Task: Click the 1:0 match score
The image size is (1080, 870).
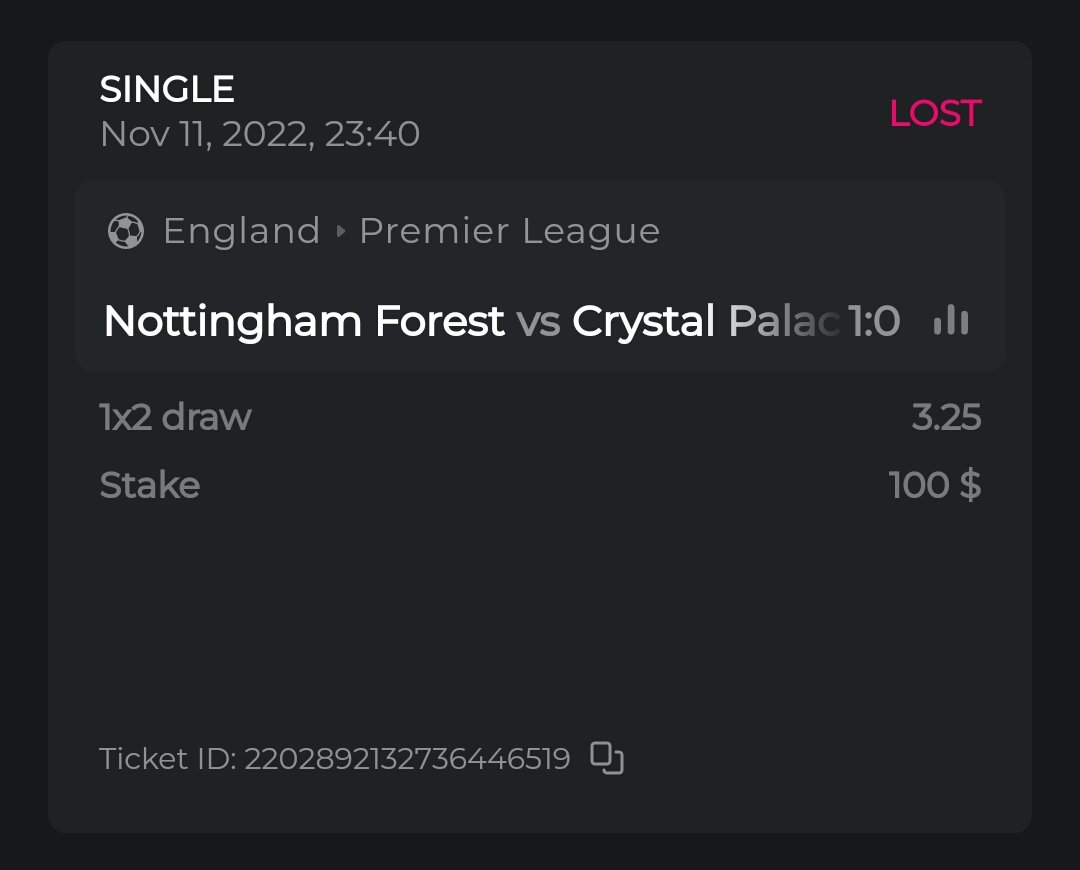Action: [874, 321]
